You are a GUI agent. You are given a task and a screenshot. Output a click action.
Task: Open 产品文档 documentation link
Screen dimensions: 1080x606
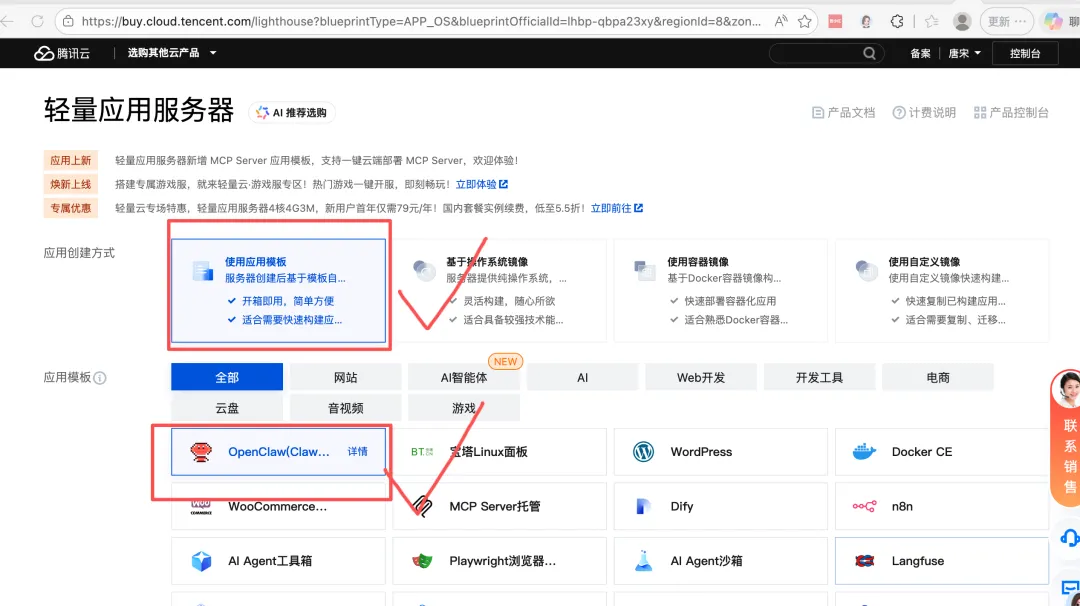click(x=844, y=112)
